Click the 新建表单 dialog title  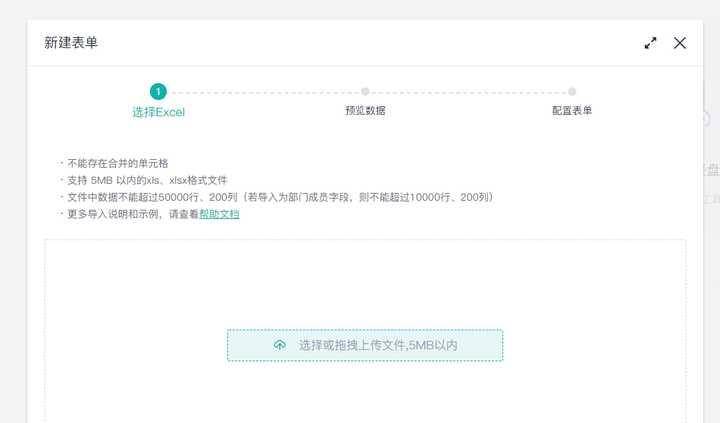71,43
